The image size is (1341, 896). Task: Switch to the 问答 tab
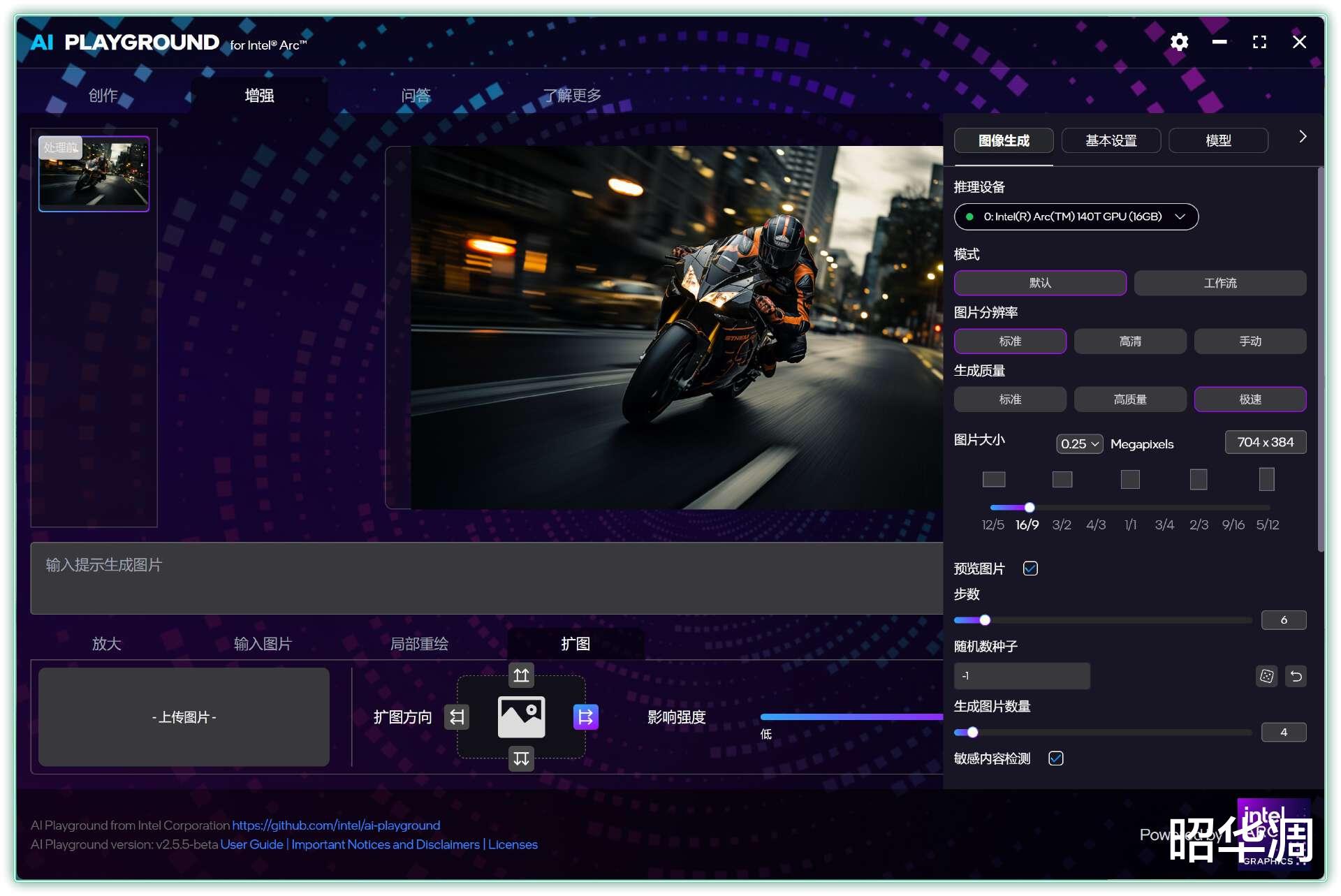[x=416, y=96]
